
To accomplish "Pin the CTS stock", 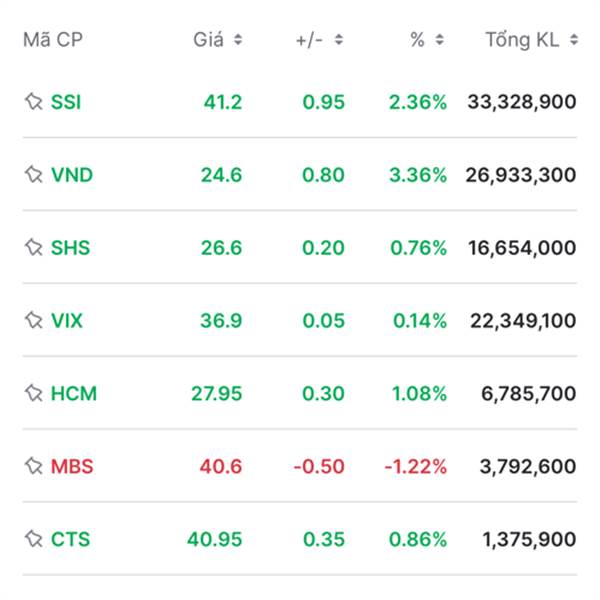I will point(34,539).
